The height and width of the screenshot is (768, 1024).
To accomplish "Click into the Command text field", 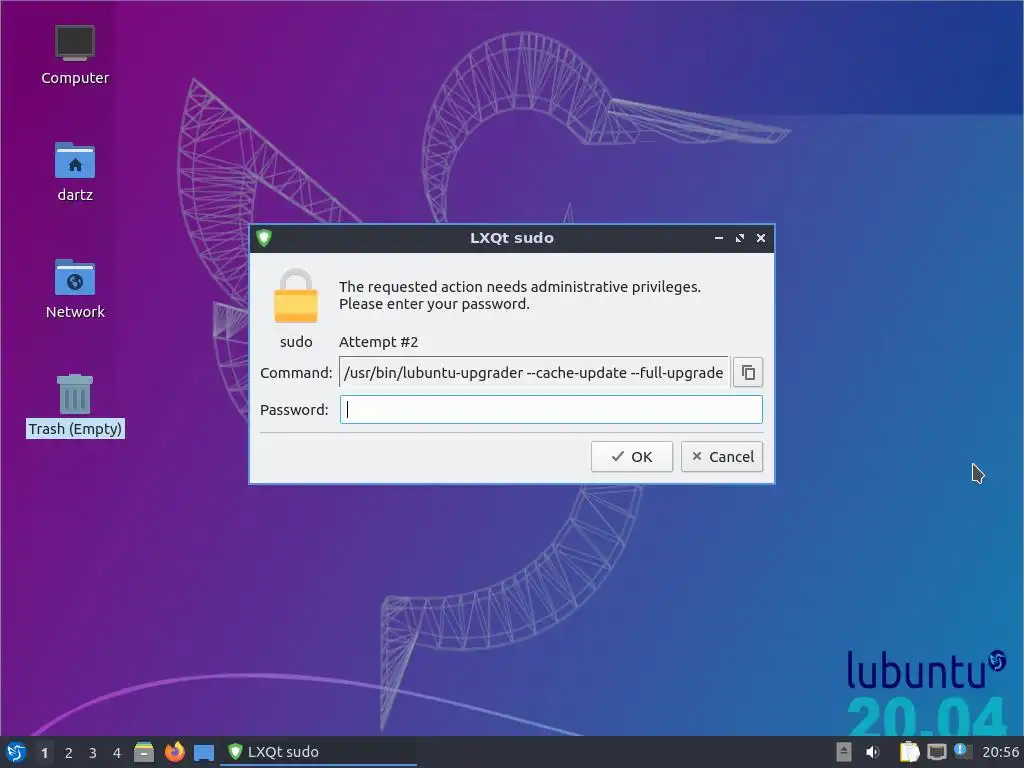I will click(534, 372).
